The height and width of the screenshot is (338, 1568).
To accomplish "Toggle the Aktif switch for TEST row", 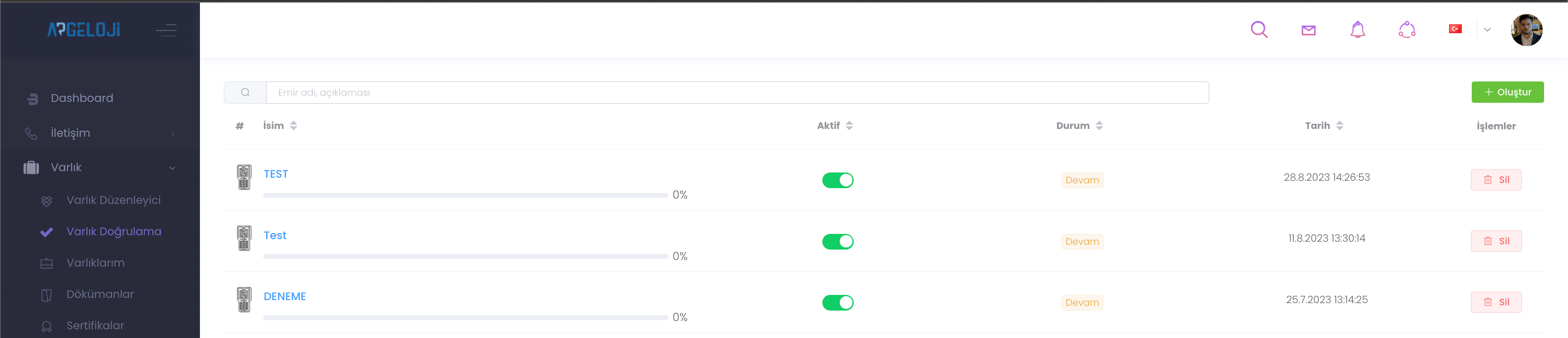I will pyautogui.click(x=838, y=180).
